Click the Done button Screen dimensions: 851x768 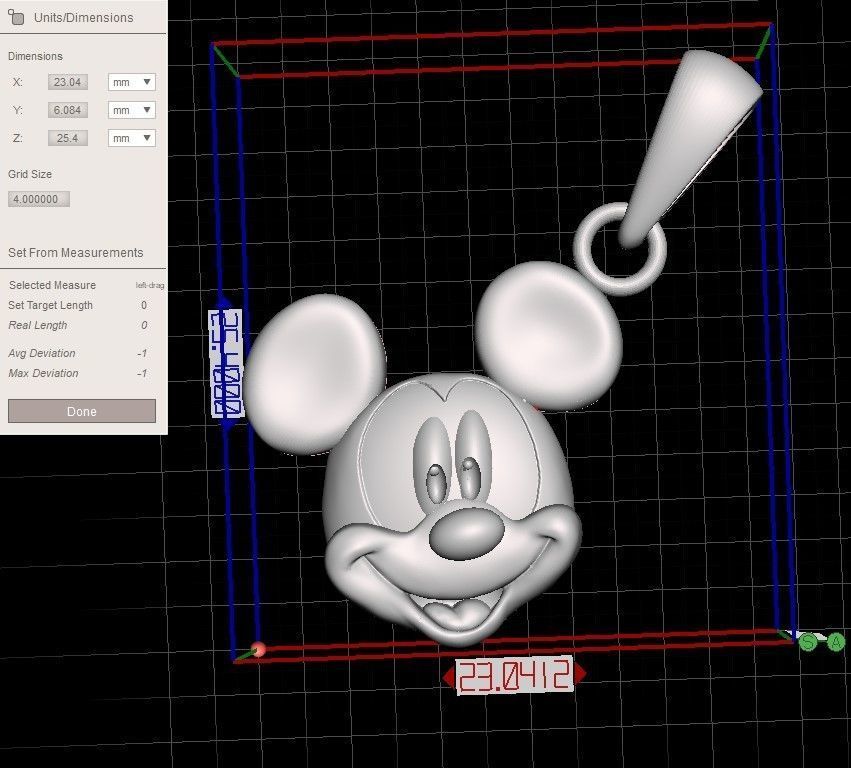(82, 411)
